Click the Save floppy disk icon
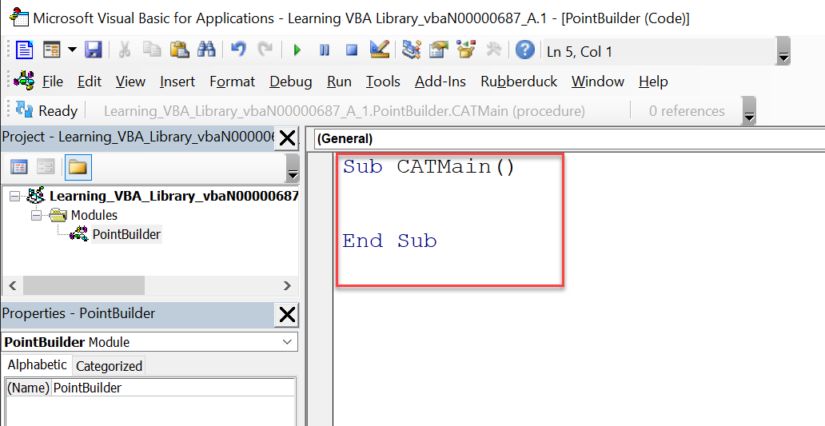Screen dimensions: 825x426 [93, 50]
